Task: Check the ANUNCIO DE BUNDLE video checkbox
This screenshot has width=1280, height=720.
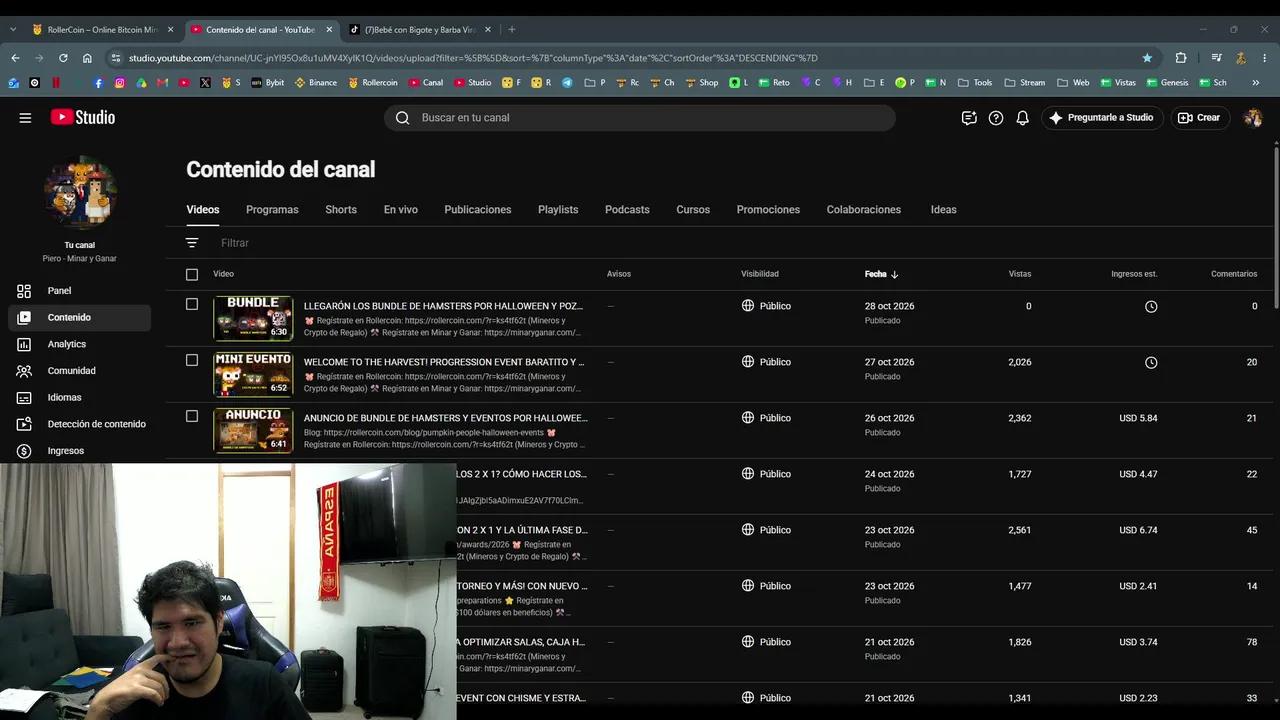Action: (x=192, y=416)
